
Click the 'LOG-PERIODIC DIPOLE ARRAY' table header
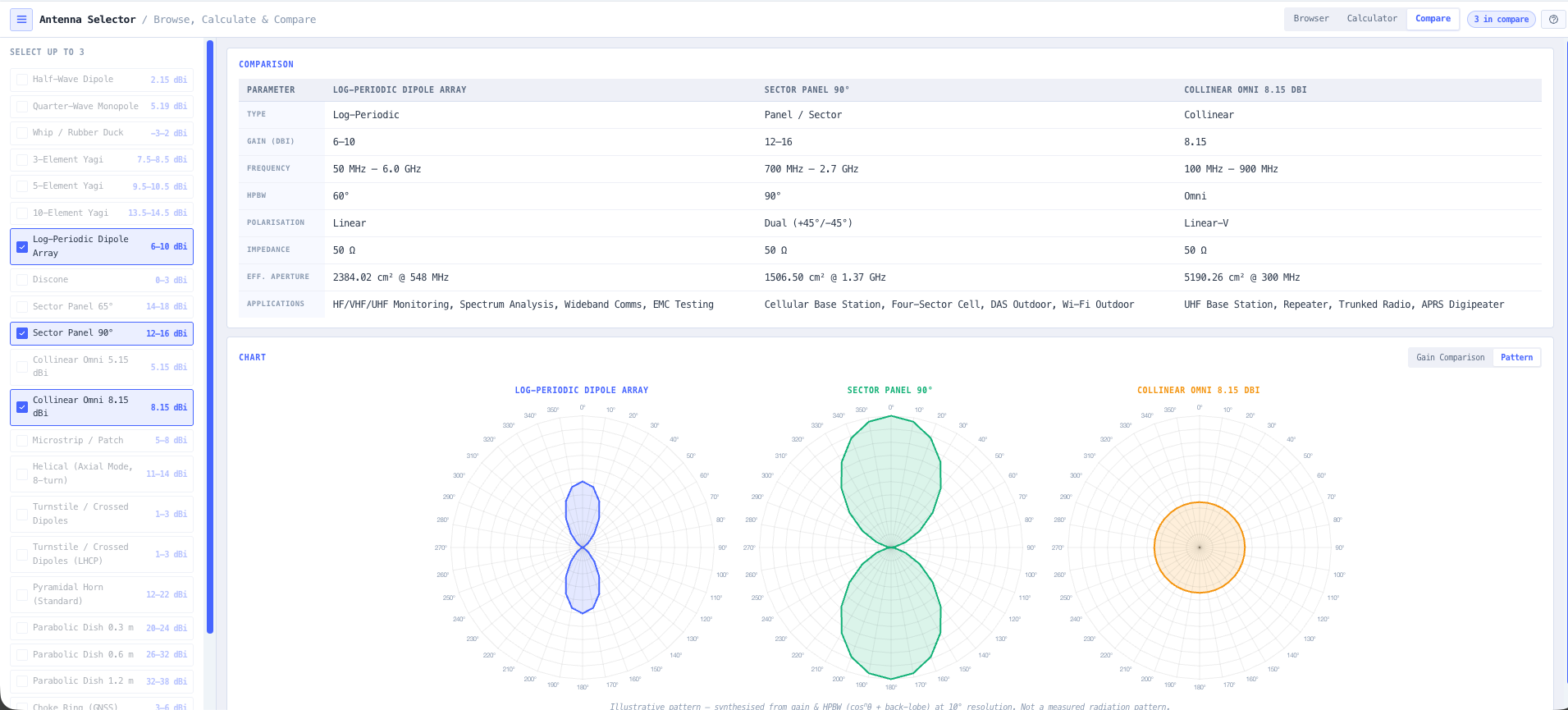(400, 90)
